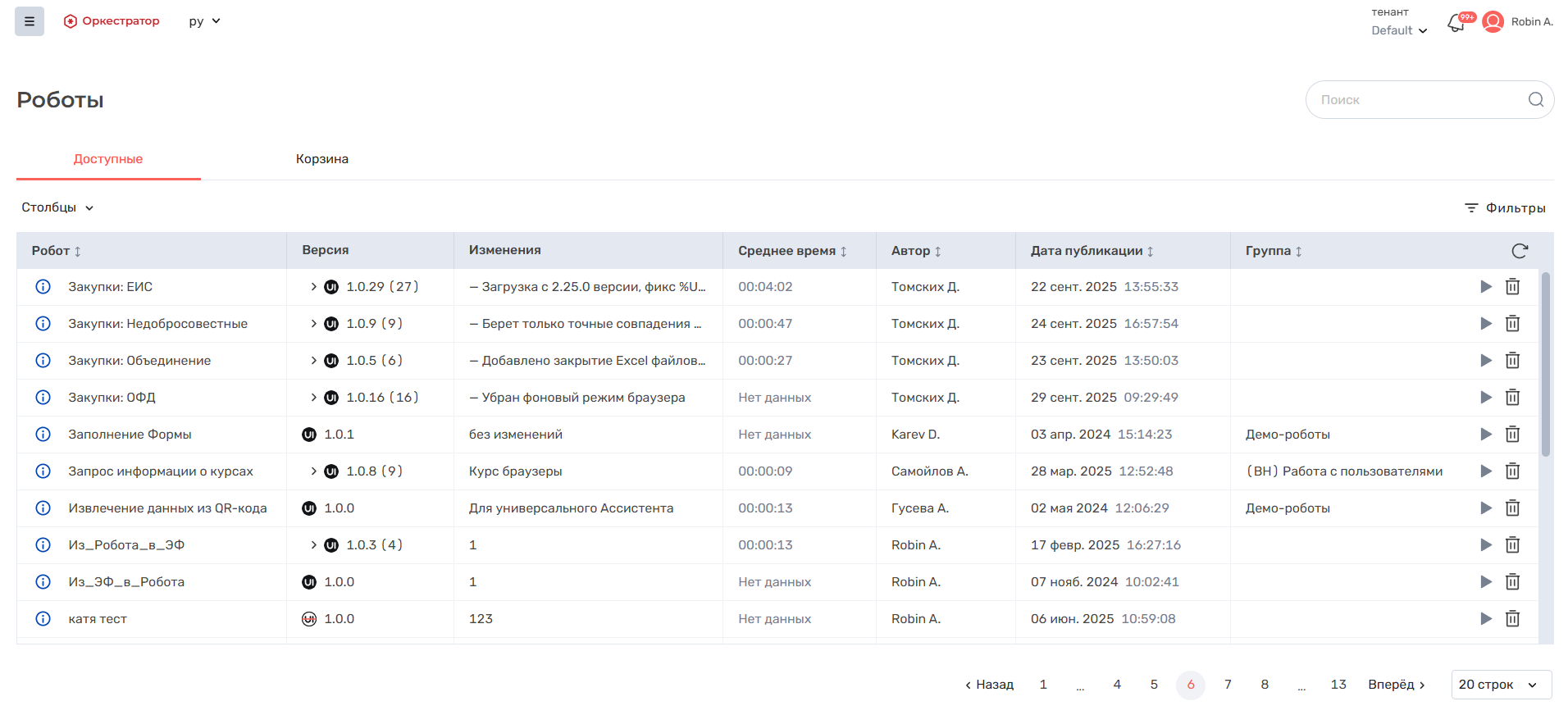Delete the Закупки: ОФД robot
This screenshot has height=724, width=1568.
[x=1512, y=398]
